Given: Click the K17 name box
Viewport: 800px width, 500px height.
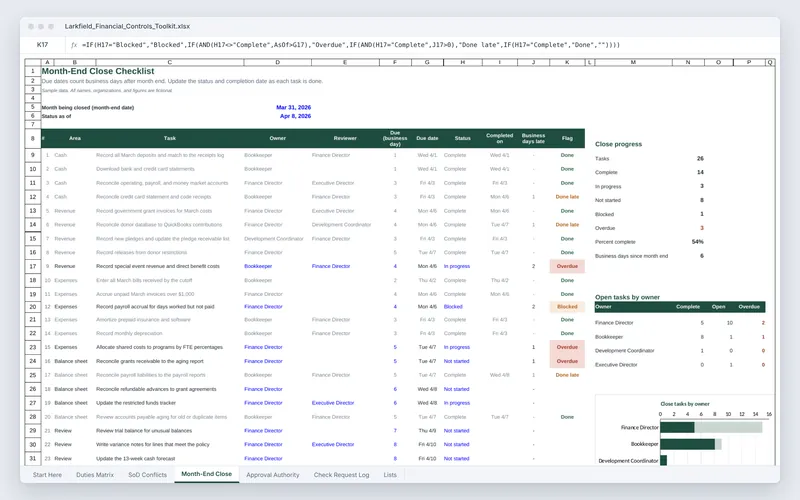Looking at the screenshot, I should (x=42, y=45).
